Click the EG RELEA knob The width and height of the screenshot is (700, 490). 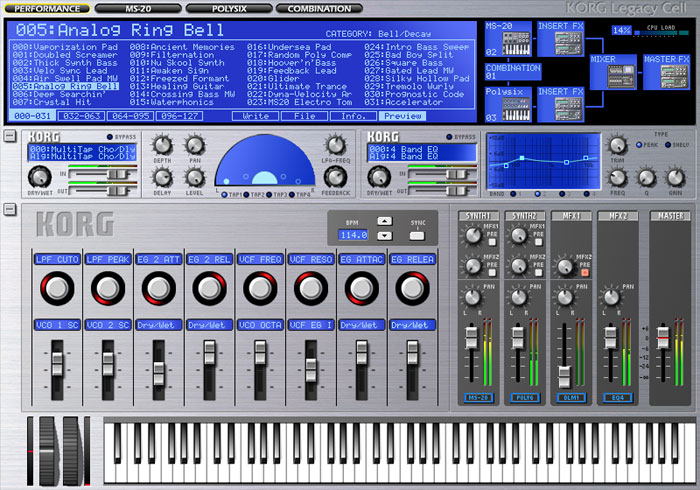coord(412,289)
